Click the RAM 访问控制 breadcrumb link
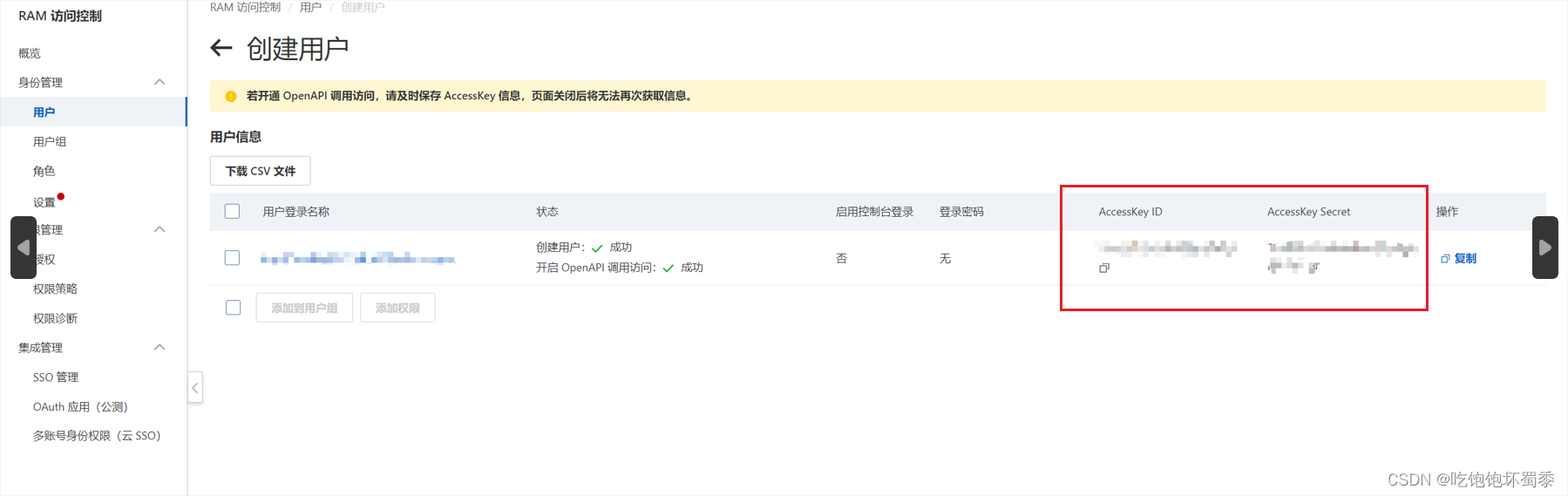 [x=245, y=7]
